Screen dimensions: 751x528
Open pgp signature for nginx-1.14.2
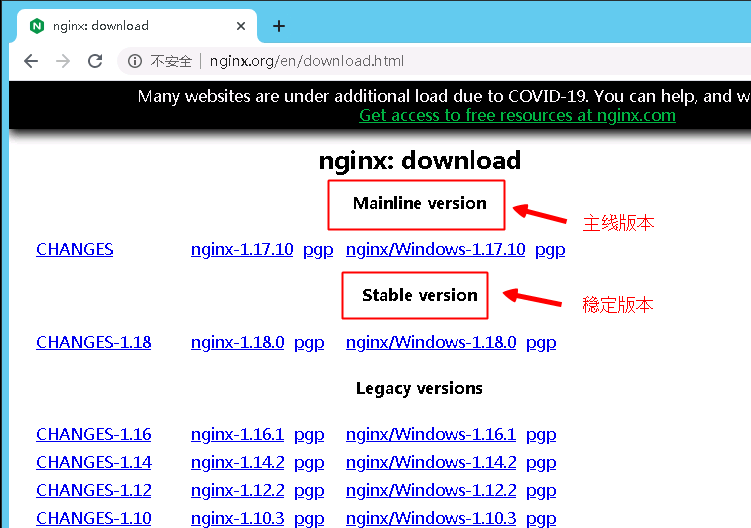coord(309,462)
